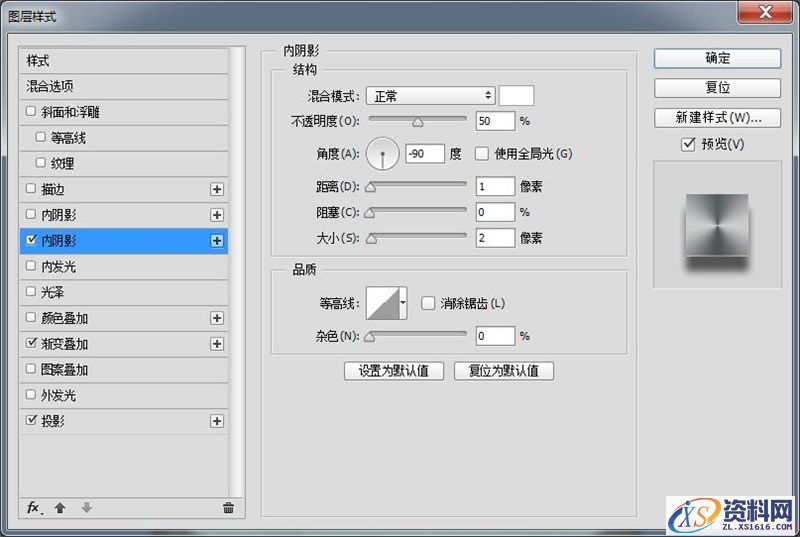Enable 斜面和浮雕 checkbox

[x=31, y=111]
